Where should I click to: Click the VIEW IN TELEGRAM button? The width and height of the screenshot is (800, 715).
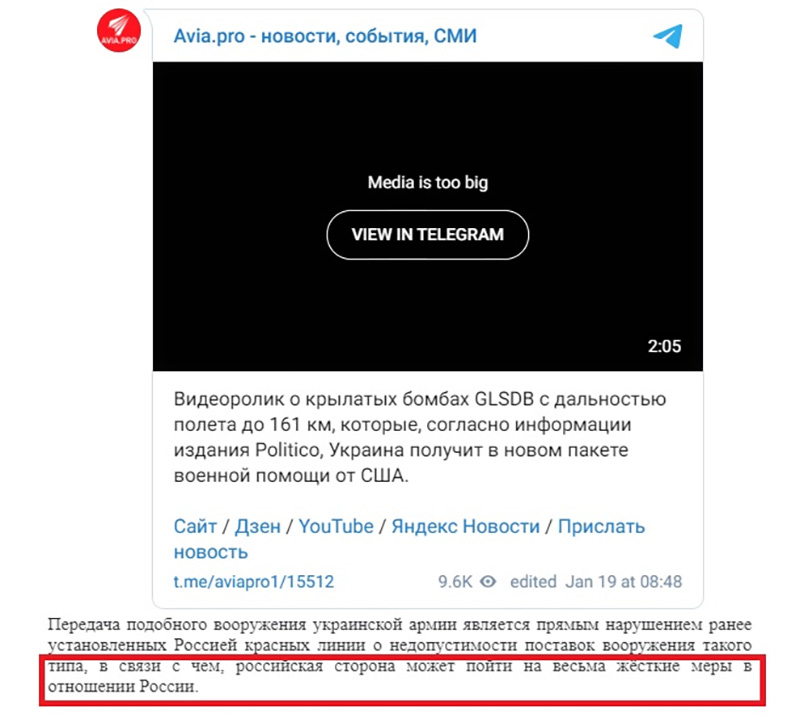coord(428,235)
